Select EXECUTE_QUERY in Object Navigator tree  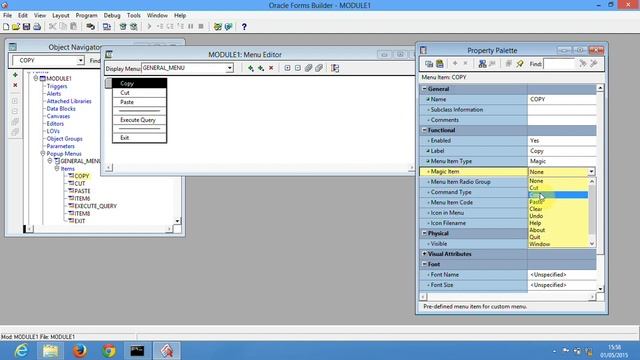(x=96, y=206)
